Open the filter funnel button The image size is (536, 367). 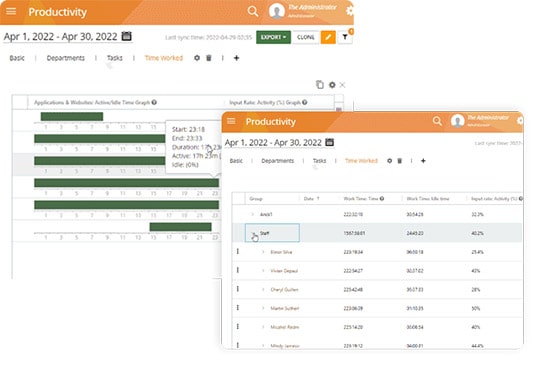[345, 37]
